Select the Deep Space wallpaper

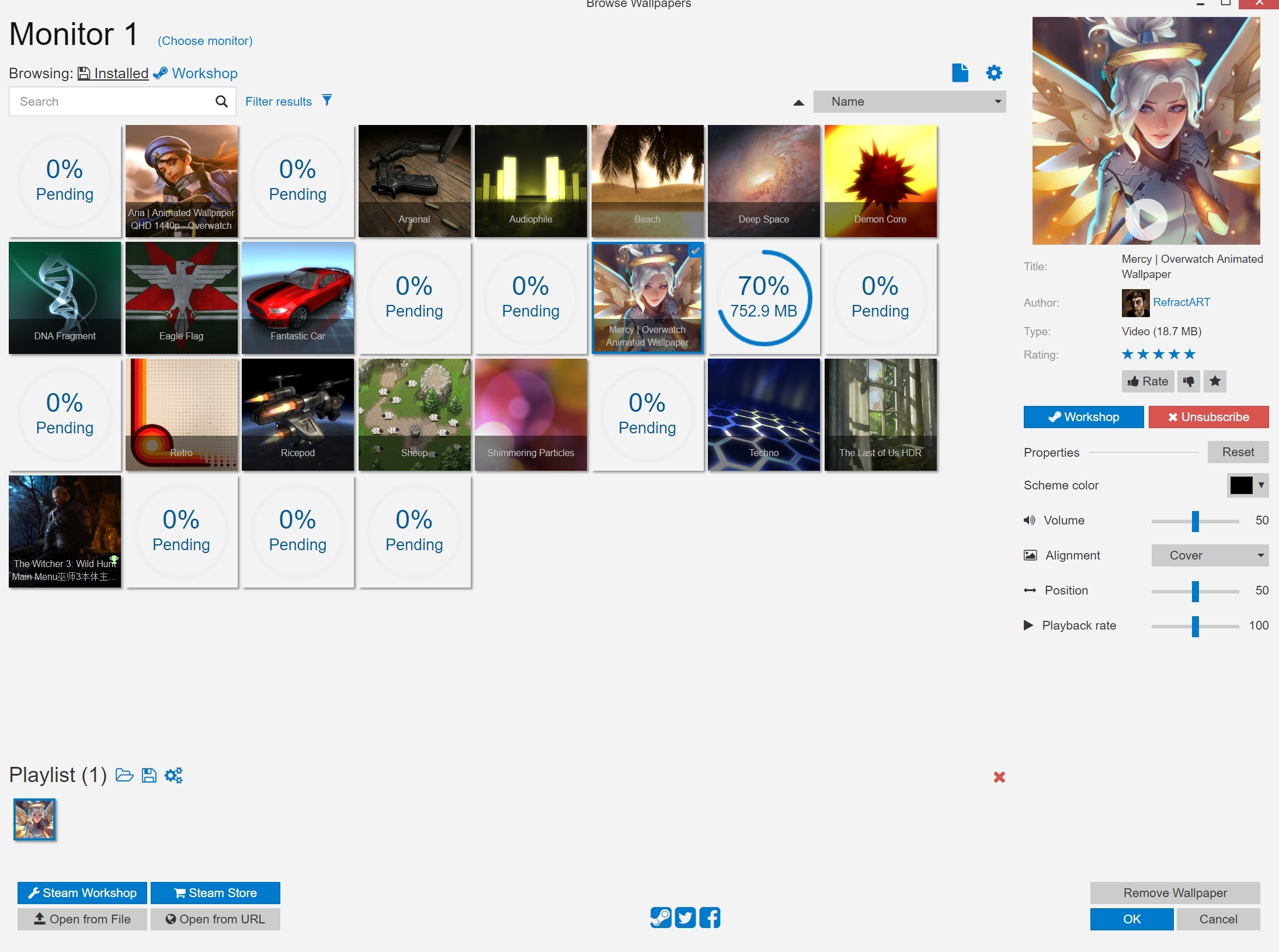tap(764, 181)
